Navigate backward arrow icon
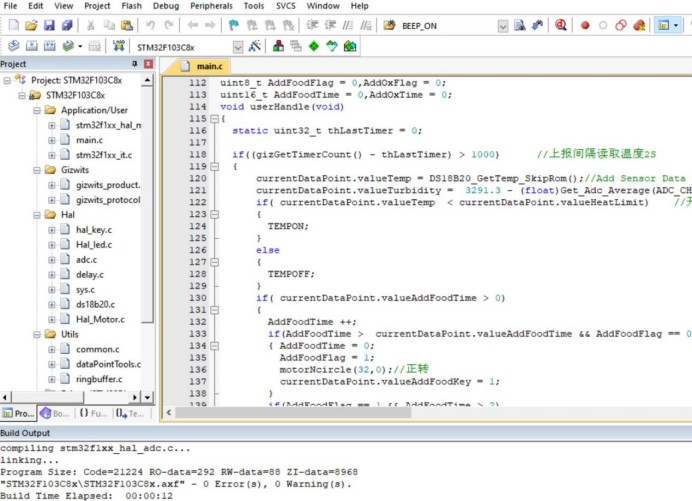 click(192, 25)
